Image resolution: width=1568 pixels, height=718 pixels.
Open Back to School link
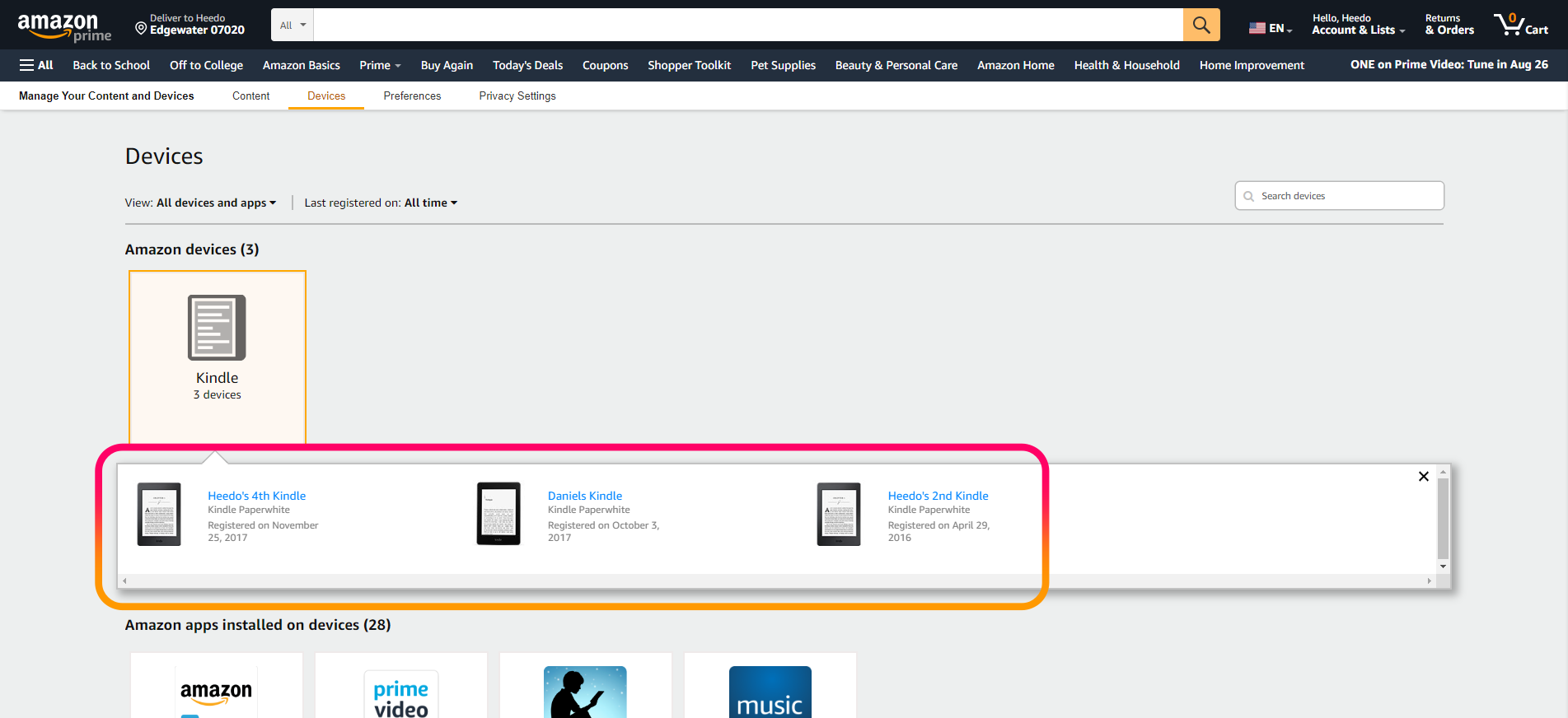tap(111, 65)
